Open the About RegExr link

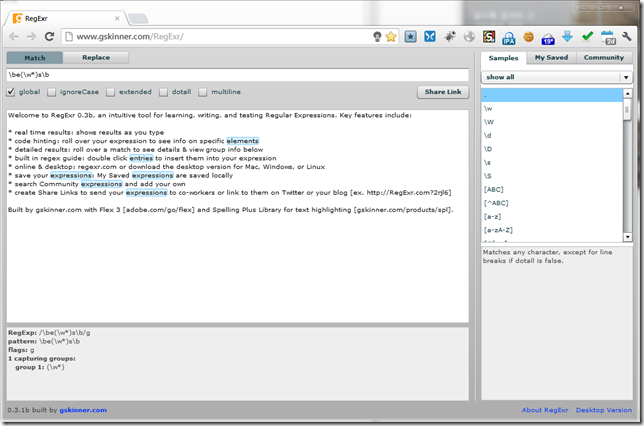545,410
